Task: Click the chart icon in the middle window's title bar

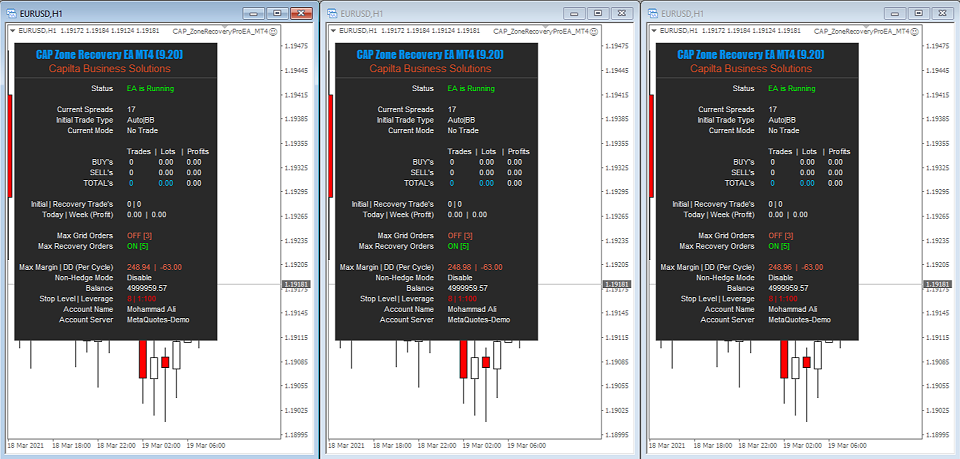Action: point(332,14)
